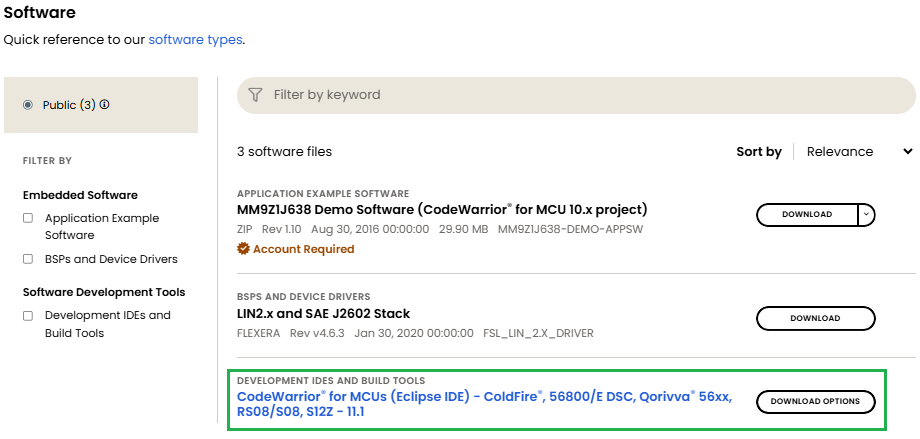The height and width of the screenshot is (439, 920).
Task: Check the Application Example Software filter
Action: point(28,218)
